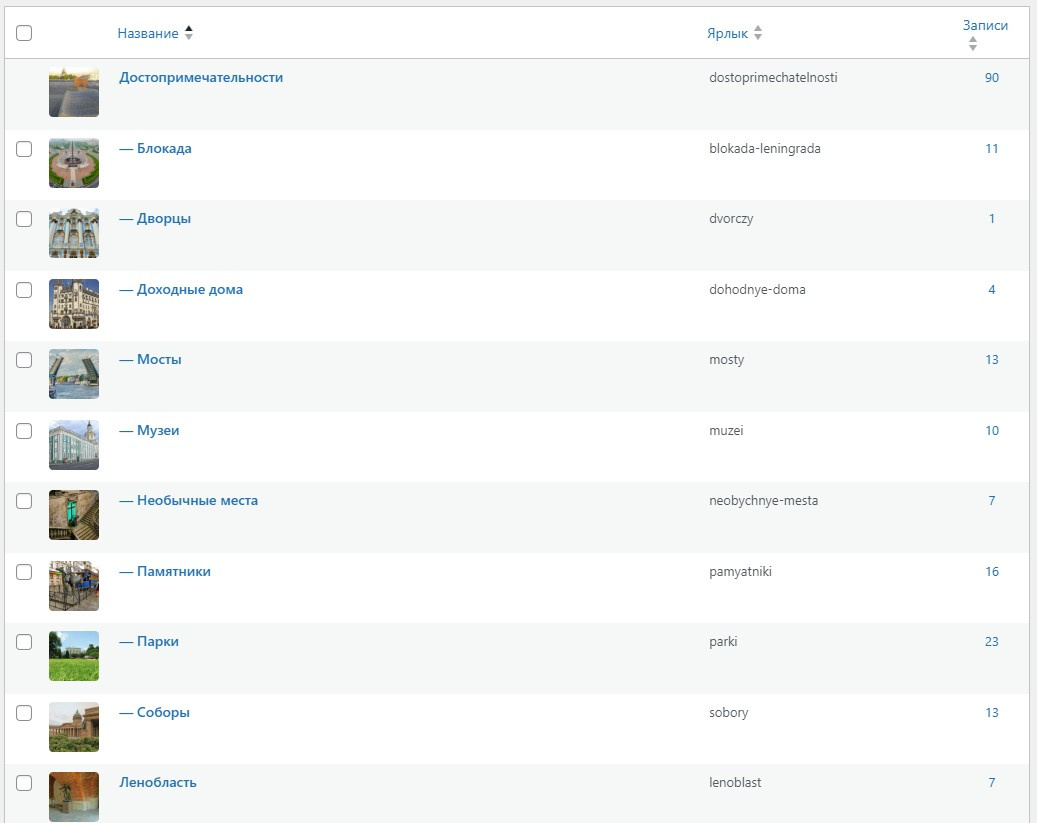Open the 23 posts count for Парки
This screenshot has height=823, width=1037.
pos(992,642)
